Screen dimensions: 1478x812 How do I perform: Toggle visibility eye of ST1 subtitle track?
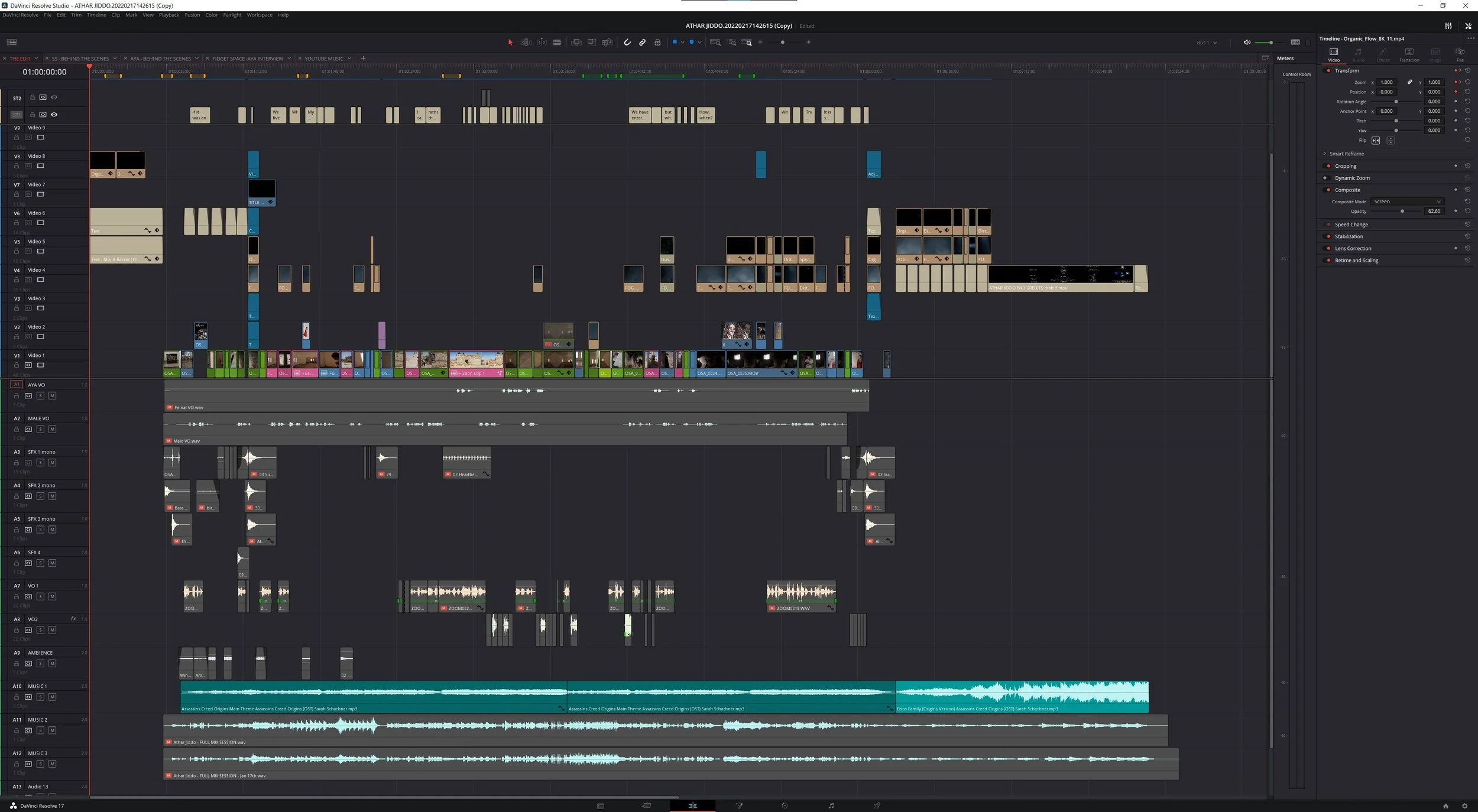(54, 115)
